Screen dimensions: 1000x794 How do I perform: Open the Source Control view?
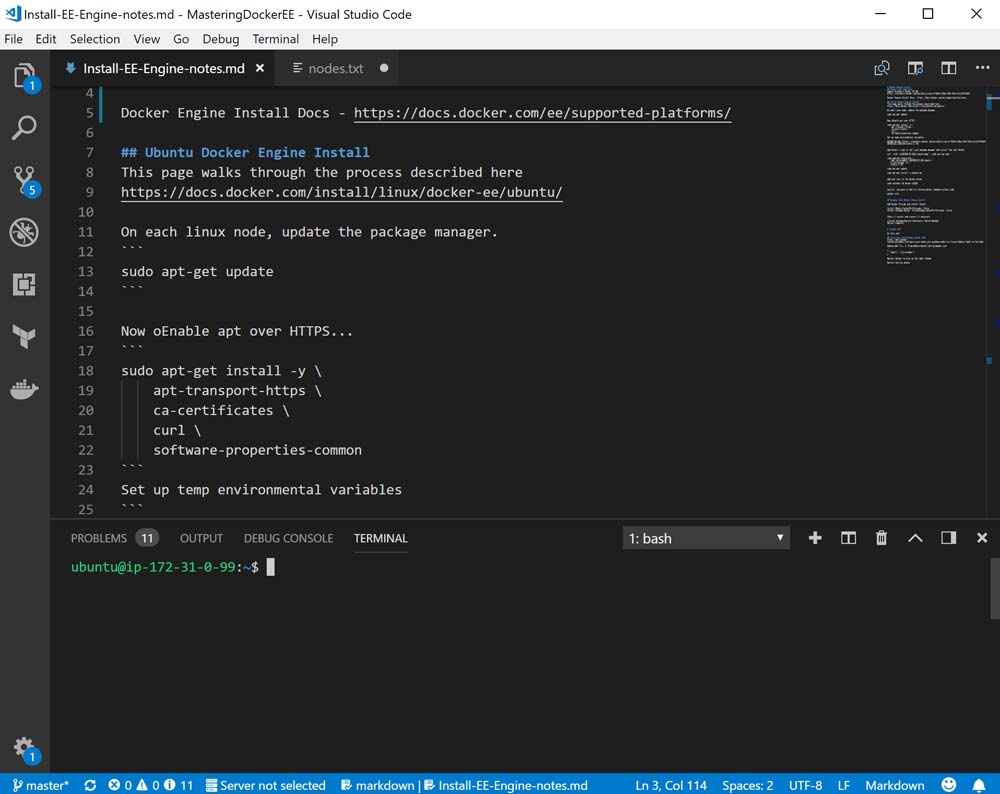[24, 180]
